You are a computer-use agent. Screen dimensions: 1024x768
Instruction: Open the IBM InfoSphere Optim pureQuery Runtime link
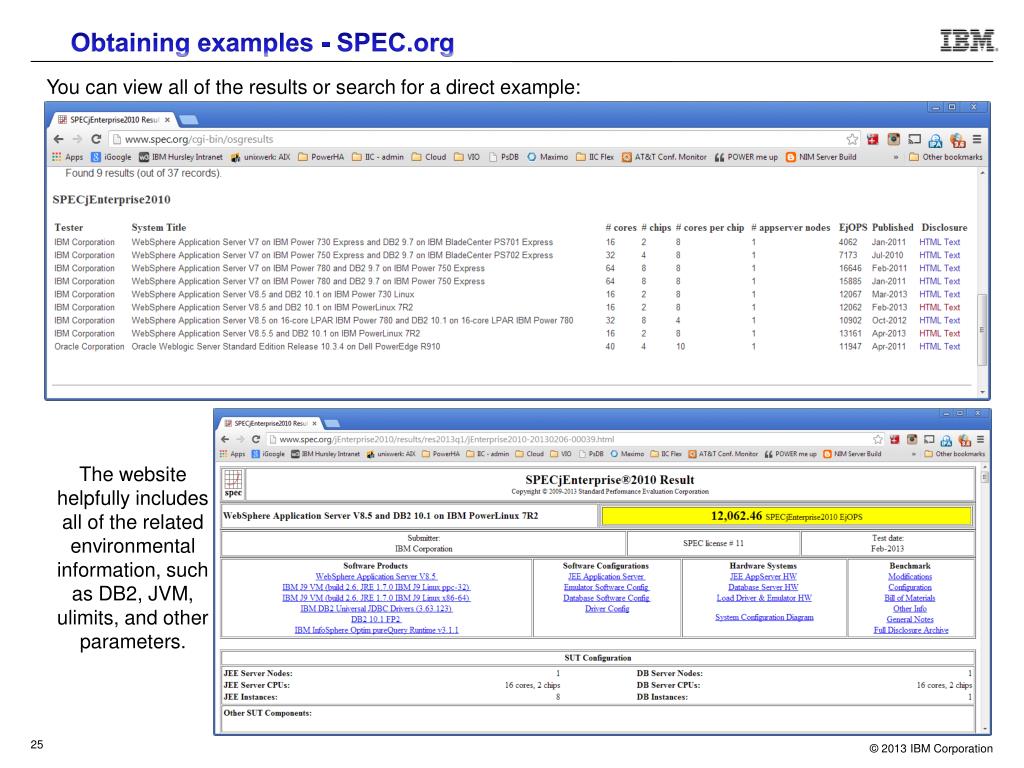pos(376,630)
